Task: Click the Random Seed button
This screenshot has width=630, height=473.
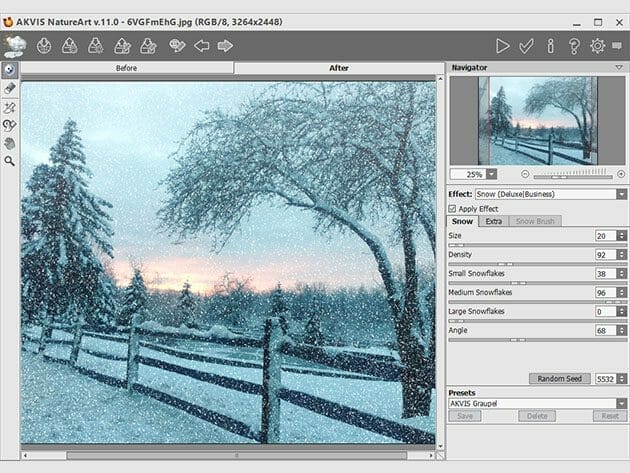Action: point(560,379)
